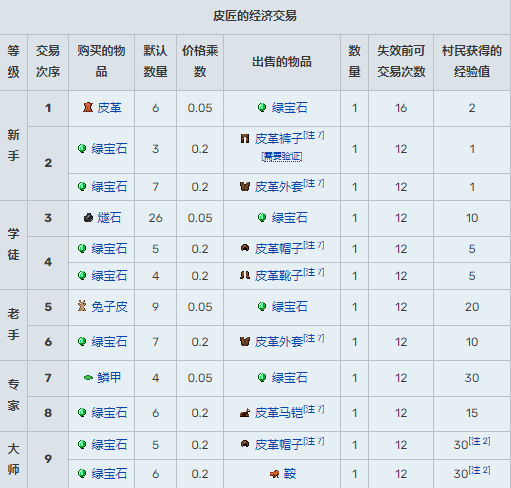Click footnote 注 7 next to 皮革靴子

point(314,272)
